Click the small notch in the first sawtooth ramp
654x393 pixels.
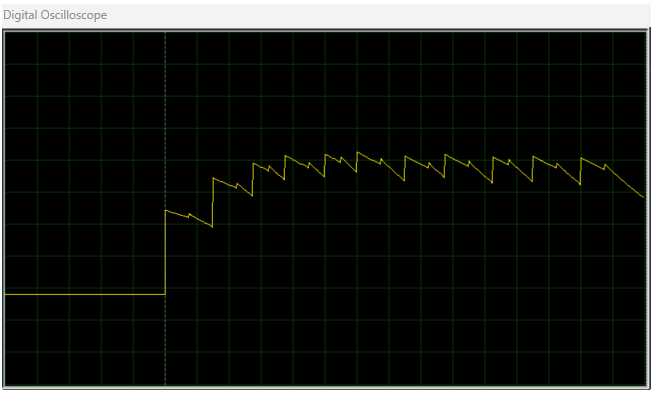[x=189, y=215]
